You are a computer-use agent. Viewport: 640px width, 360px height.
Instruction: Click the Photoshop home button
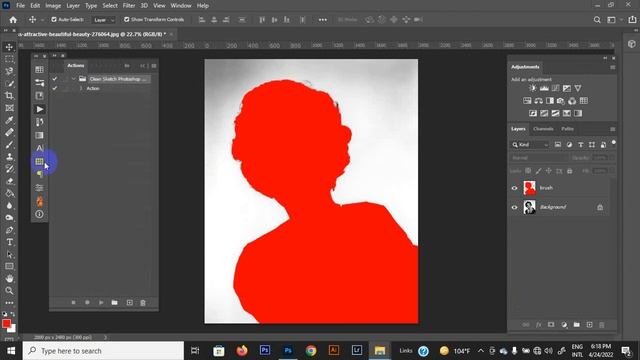pos(13,20)
